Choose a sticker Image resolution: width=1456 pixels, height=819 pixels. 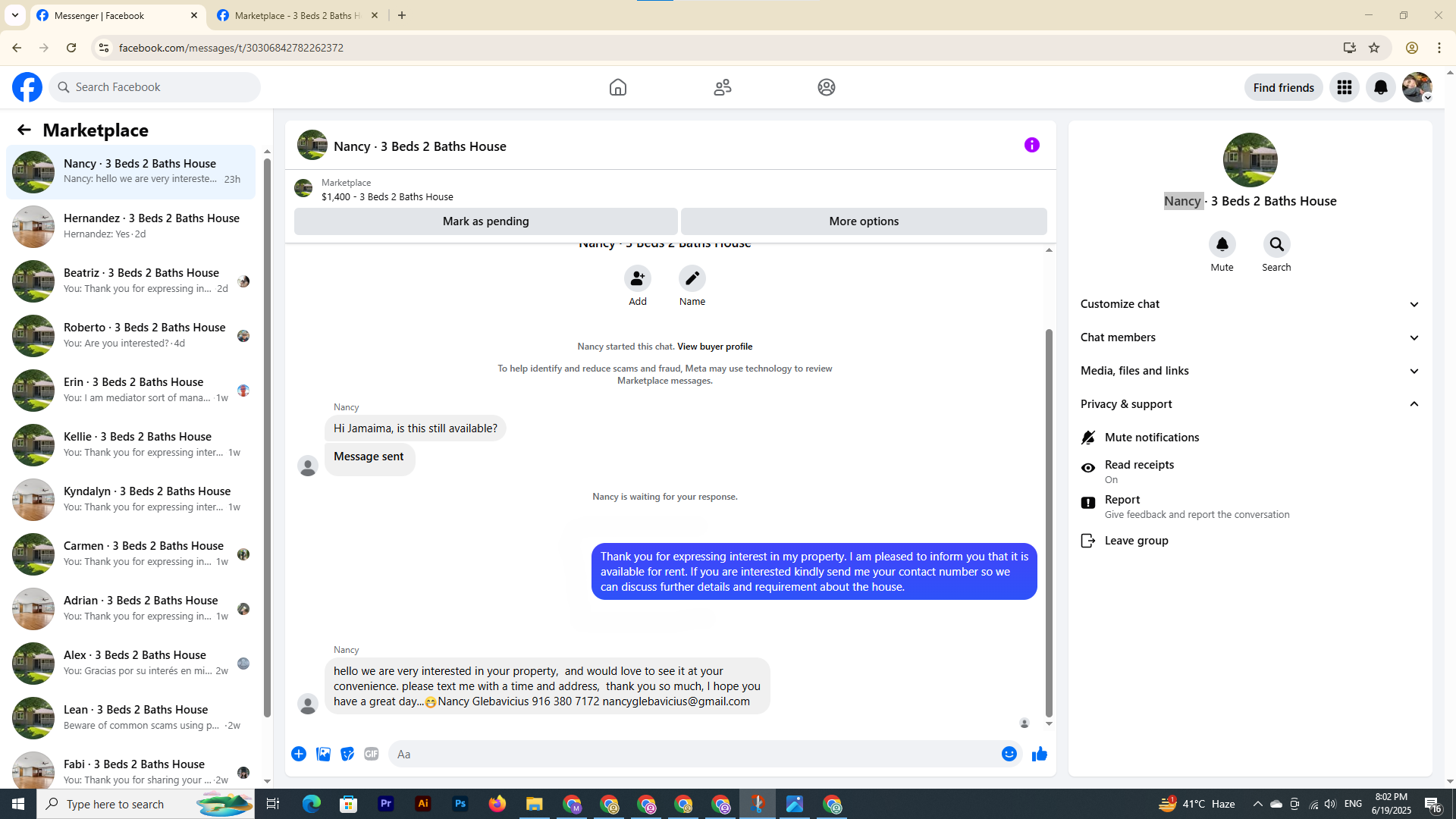tap(347, 754)
